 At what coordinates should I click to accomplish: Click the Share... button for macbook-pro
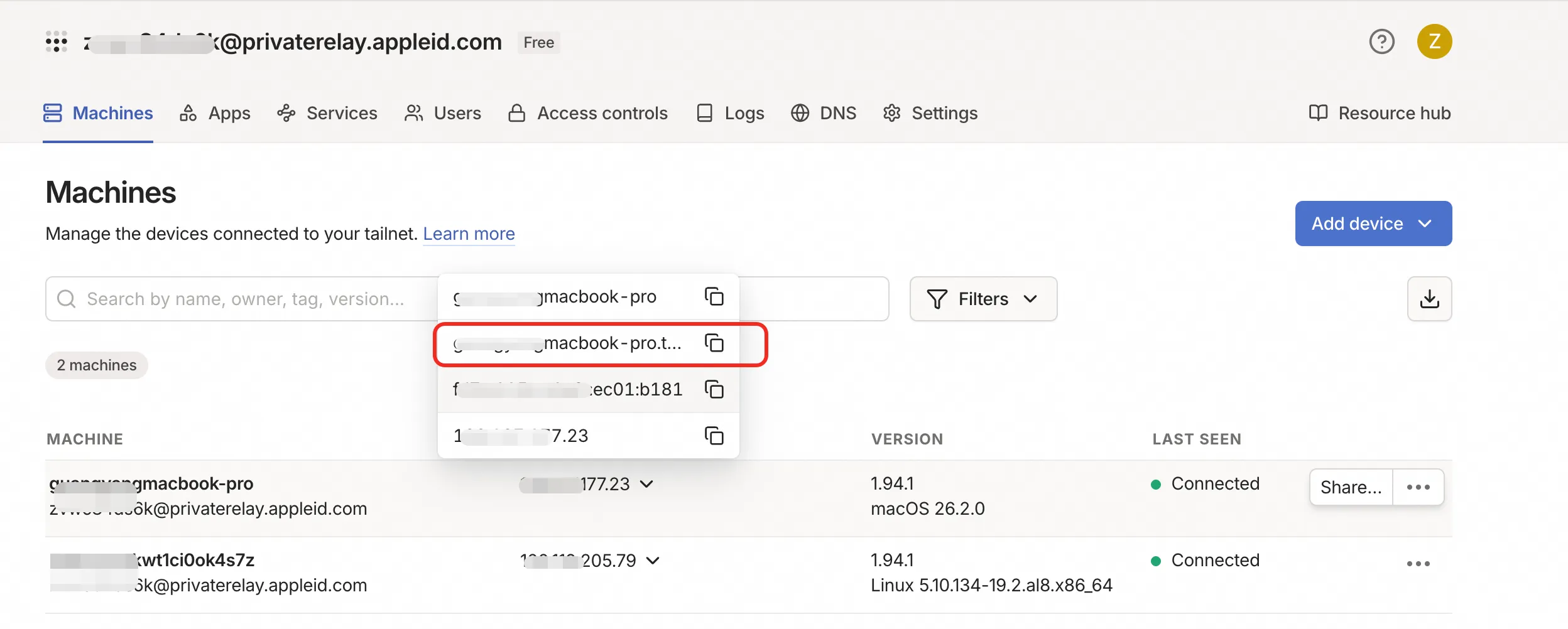click(x=1351, y=487)
